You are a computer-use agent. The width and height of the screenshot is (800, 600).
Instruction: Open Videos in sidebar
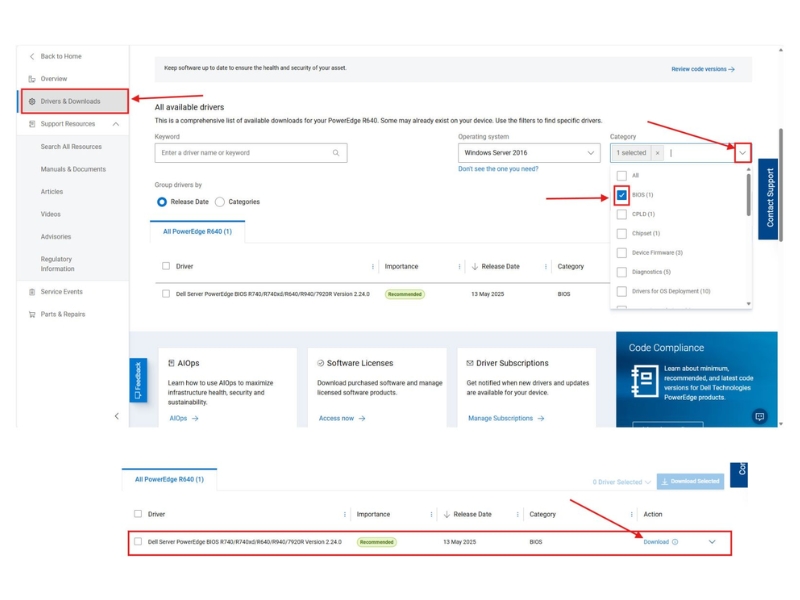pyautogui.click(x=51, y=214)
